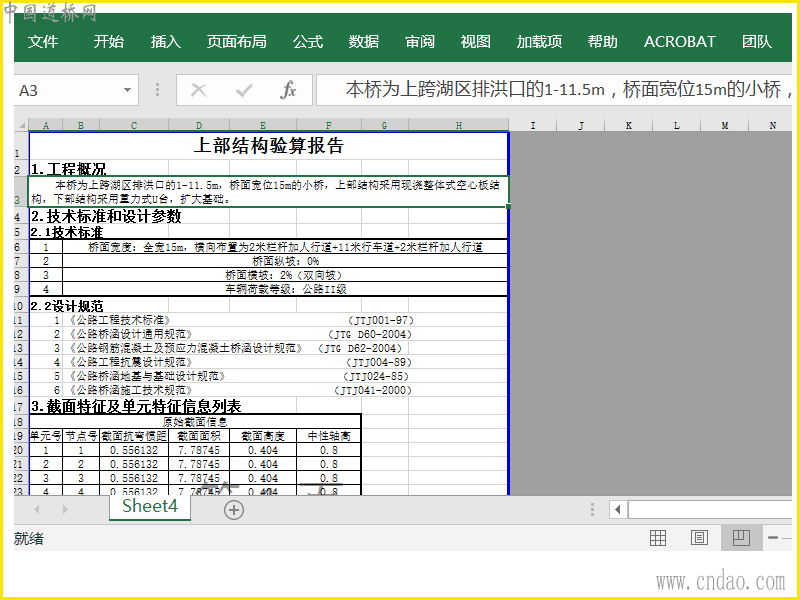Confirm entry with the checkmark formula bar icon
Screen dimensions: 800x600
point(244,90)
